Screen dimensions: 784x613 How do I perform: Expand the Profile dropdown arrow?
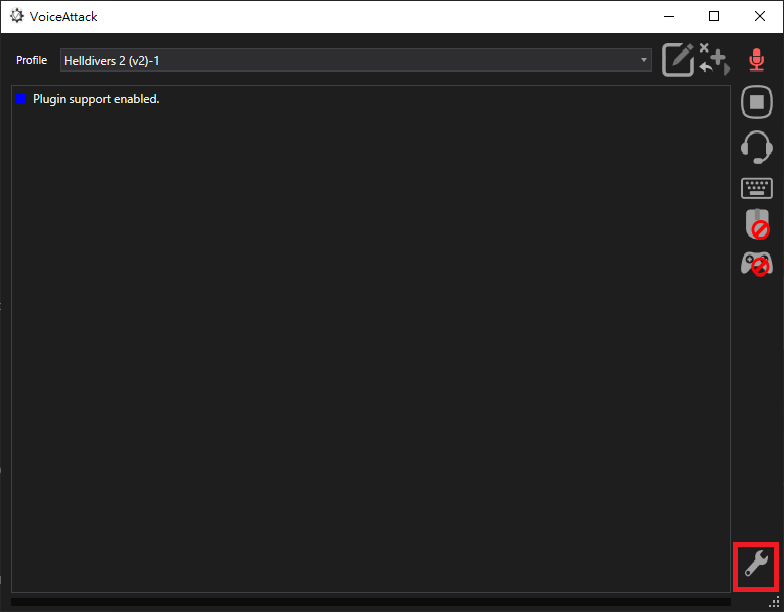coord(645,61)
